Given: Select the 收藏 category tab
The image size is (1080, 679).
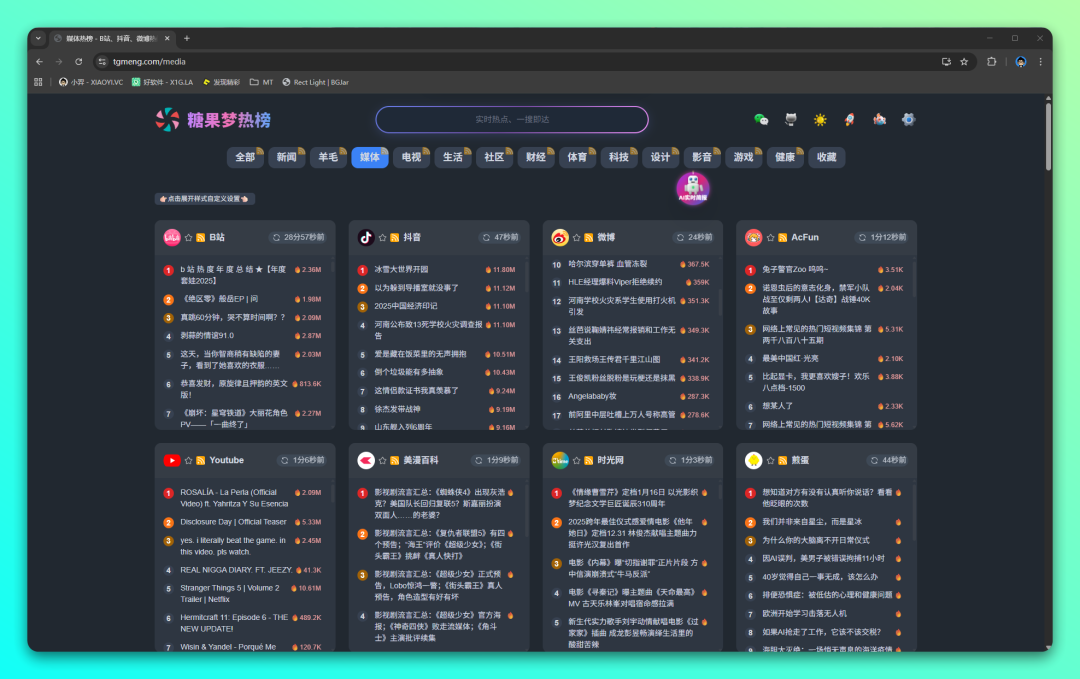Looking at the screenshot, I should (x=827, y=157).
